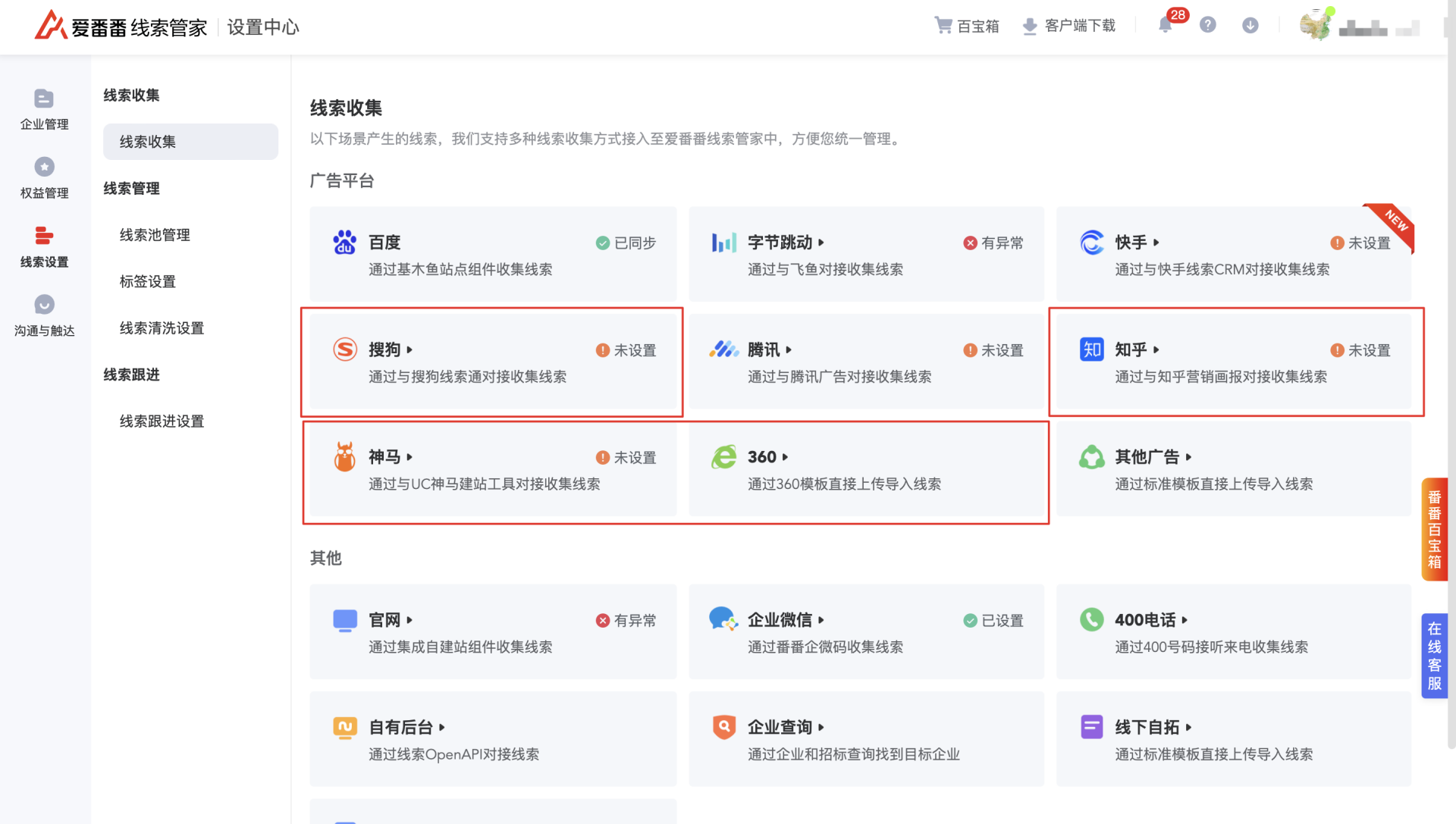The height and width of the screenshot is (824, 1456).
Task: Click the 设置中心 header title
Action: [x=263, y=27]
